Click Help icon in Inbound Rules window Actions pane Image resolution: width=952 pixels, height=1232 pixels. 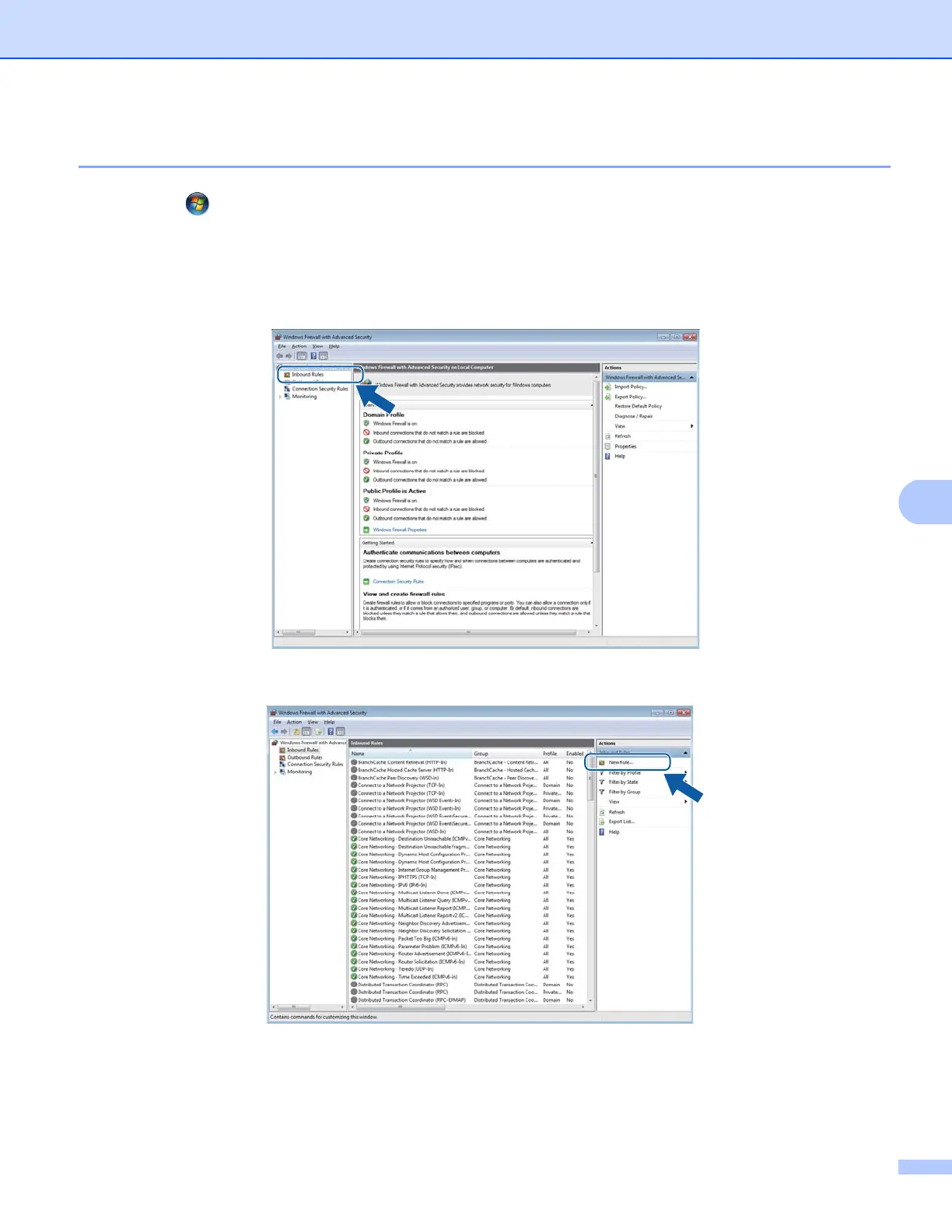pos(601,831)
